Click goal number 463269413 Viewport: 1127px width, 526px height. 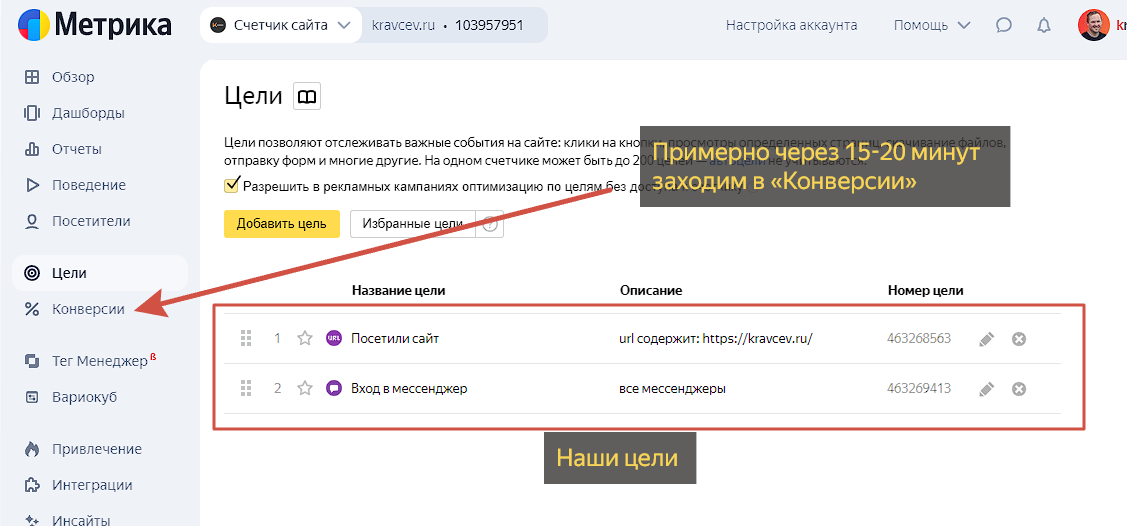pos(919,389)
